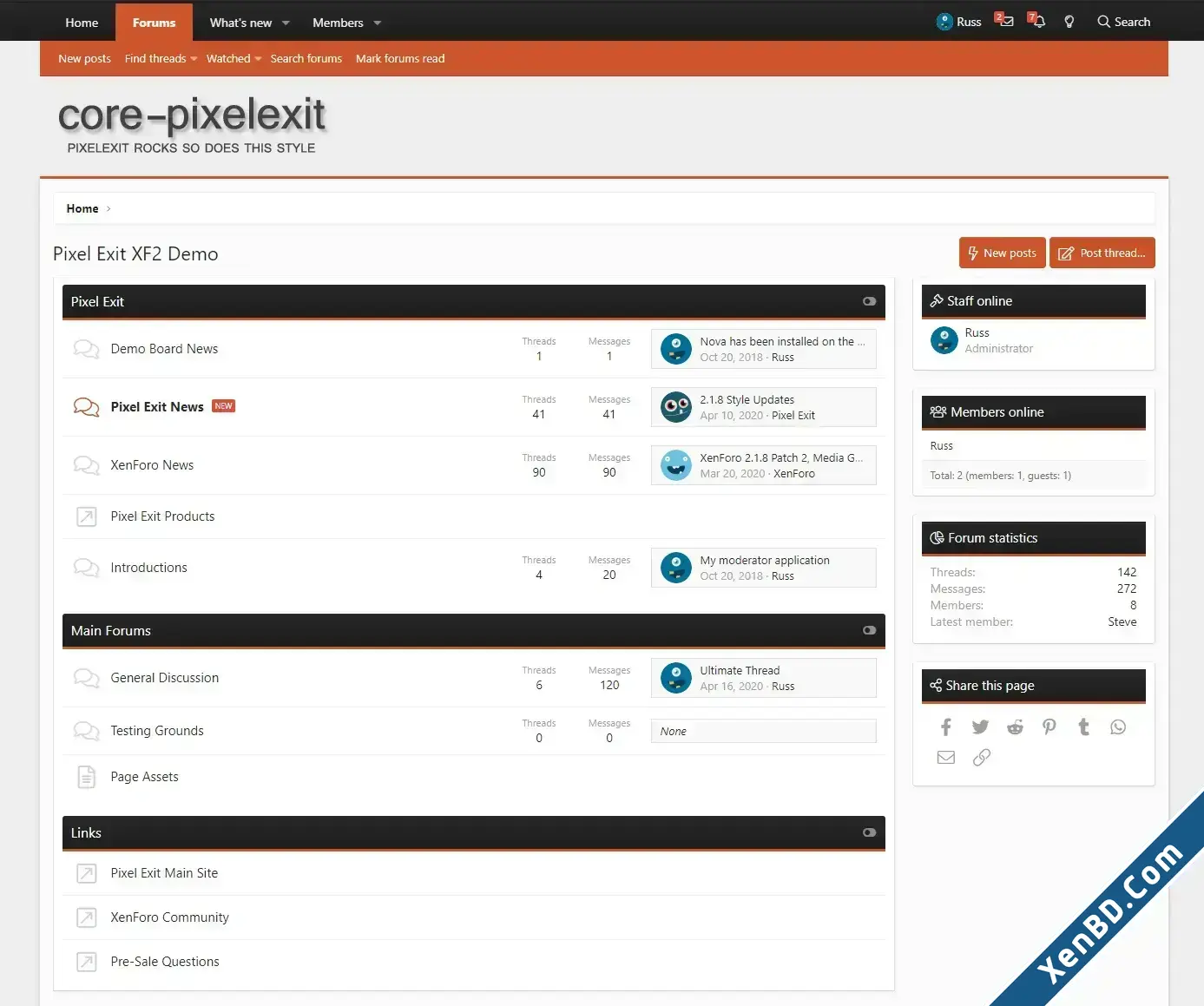Viewport: 1204px width, 1006px height.
Task: Open Search in top navigation
Action: pos(1123,22)
